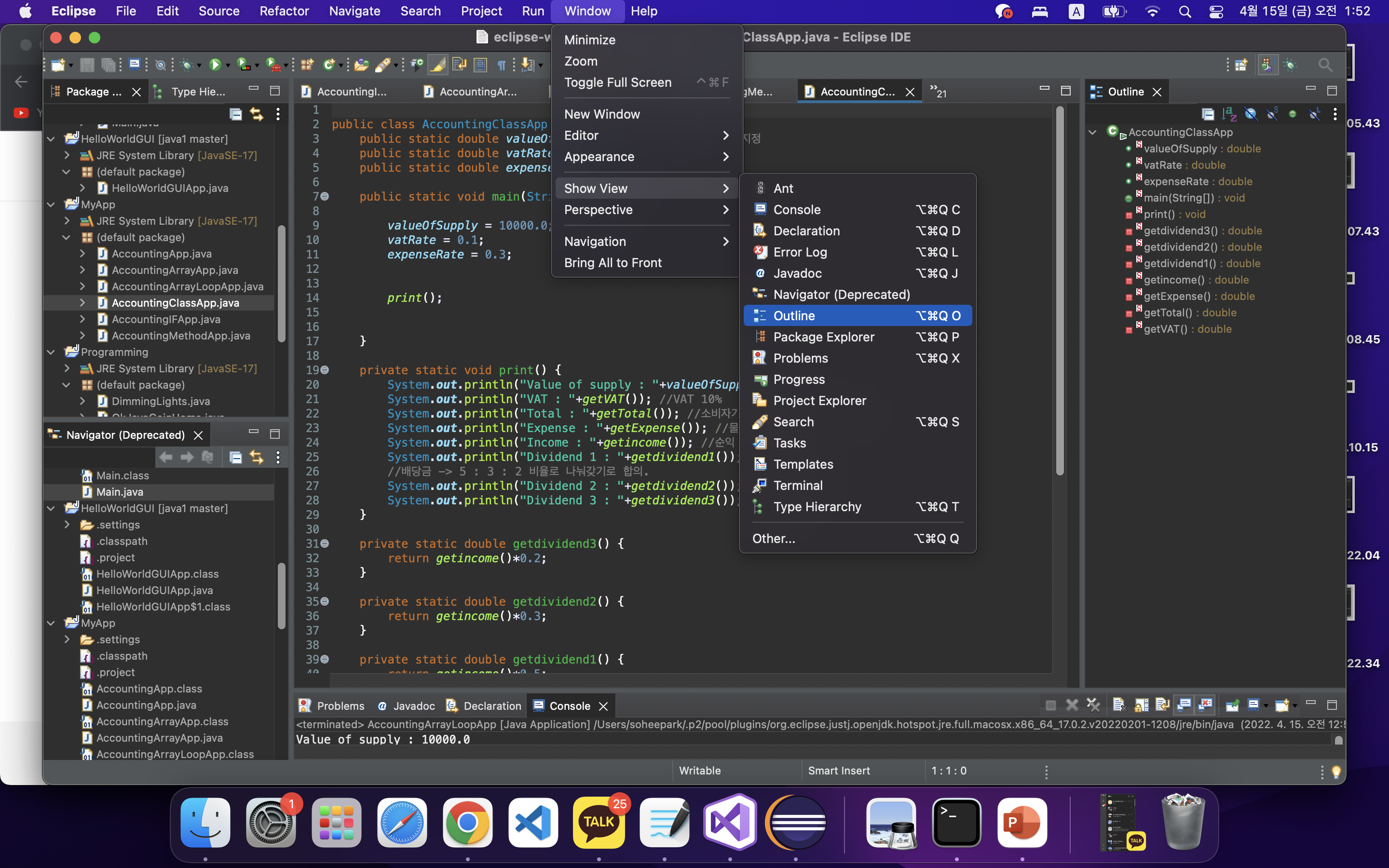Click the Save icon in main toolbar
1389x868 pixels.
click(87, 65)
